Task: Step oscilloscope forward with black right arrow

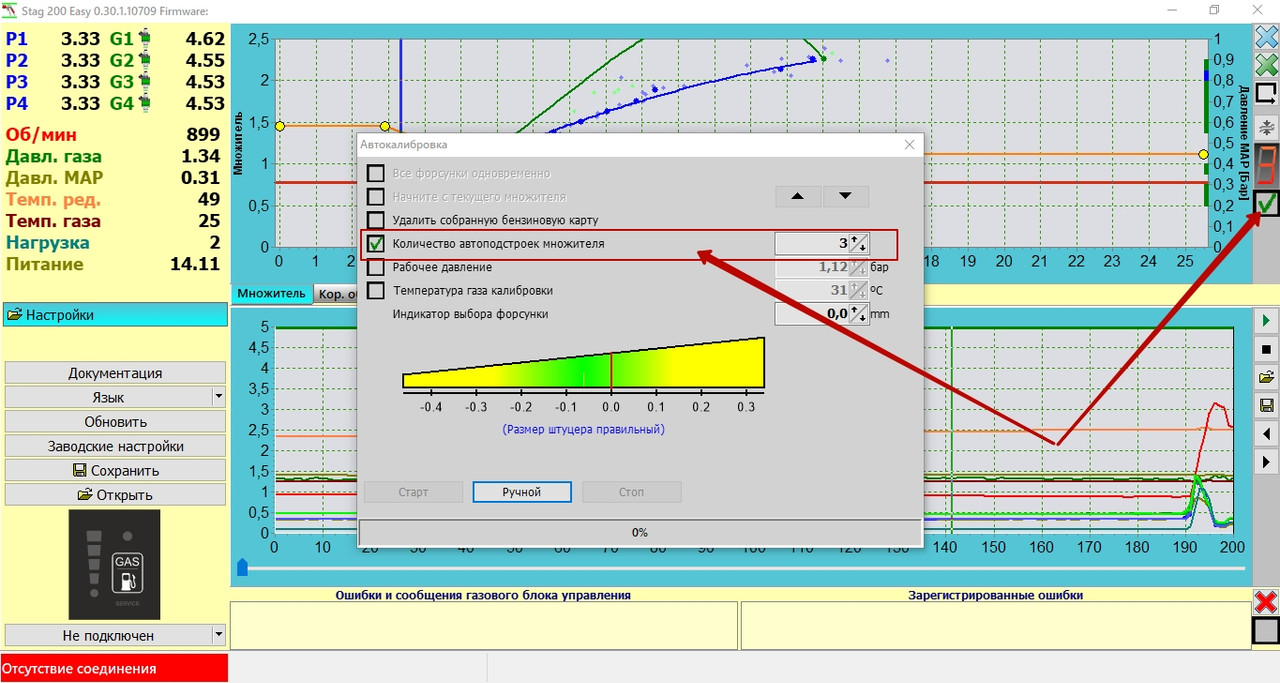Action: [x=1266, y=463]
